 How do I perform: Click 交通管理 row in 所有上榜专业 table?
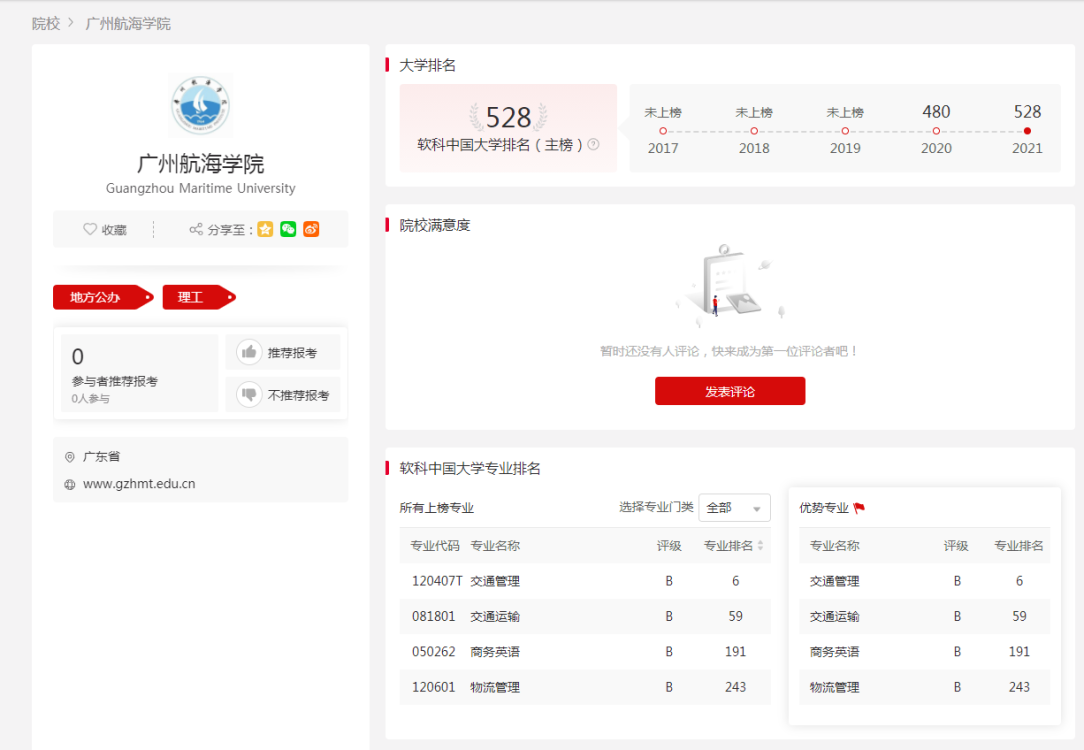click(495, 581)
